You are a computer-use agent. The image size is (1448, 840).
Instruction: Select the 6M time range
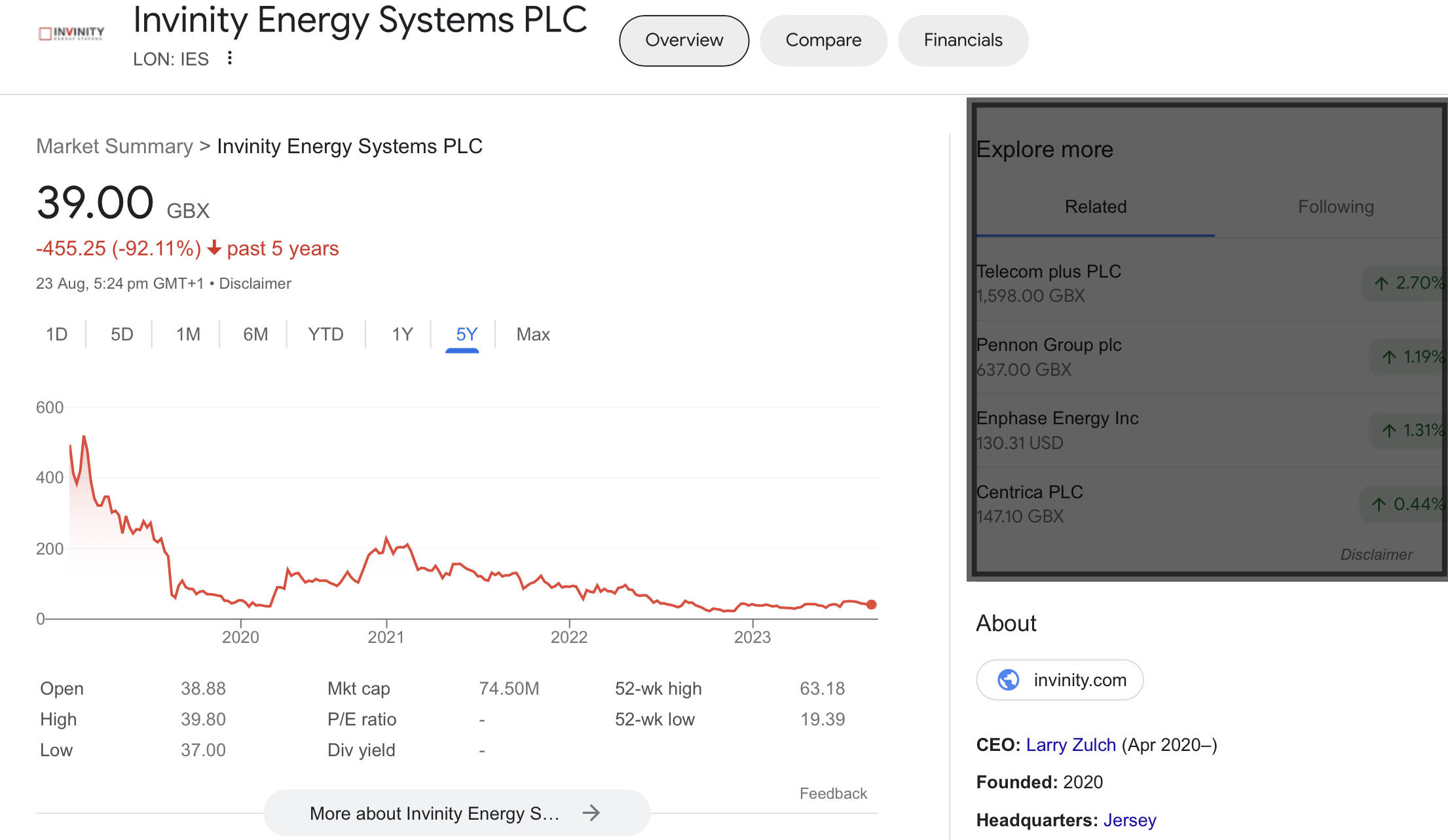coord(255,335)
